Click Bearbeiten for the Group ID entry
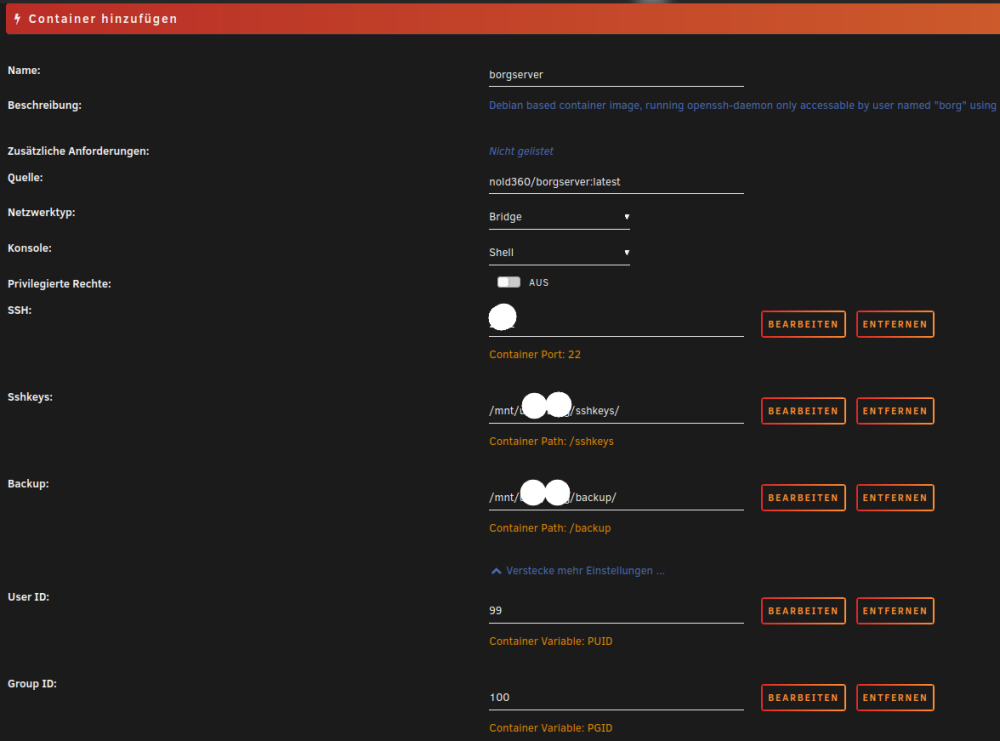This screenshot has width=1000, height=741. (x=803, y=698)
